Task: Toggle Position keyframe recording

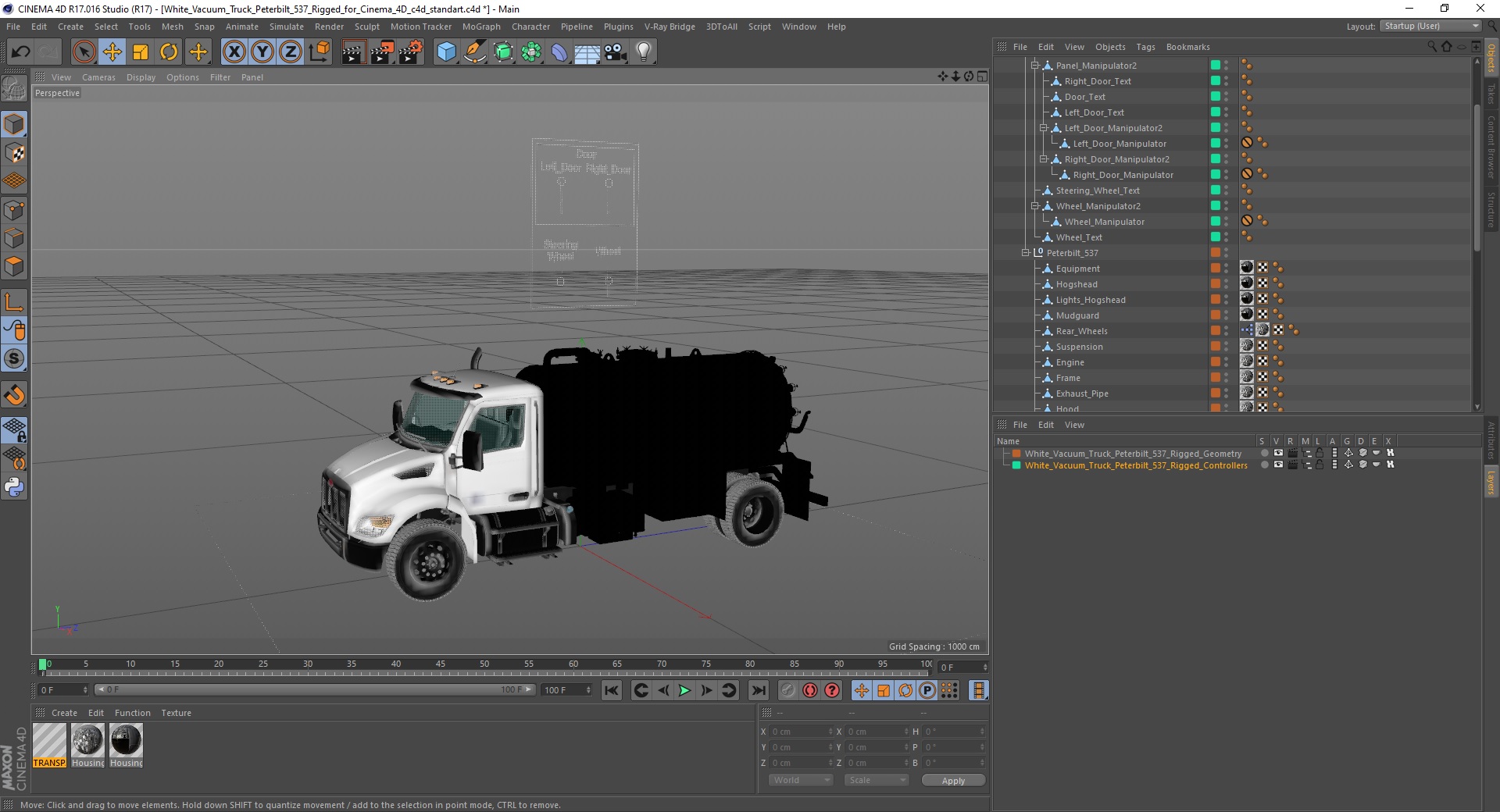Action: coord(862,690)
